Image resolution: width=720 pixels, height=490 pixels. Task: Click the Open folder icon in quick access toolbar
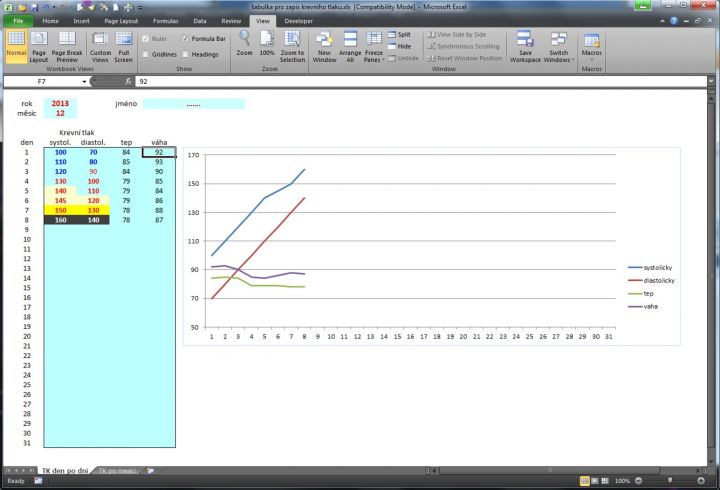click(x=22, y=7)
